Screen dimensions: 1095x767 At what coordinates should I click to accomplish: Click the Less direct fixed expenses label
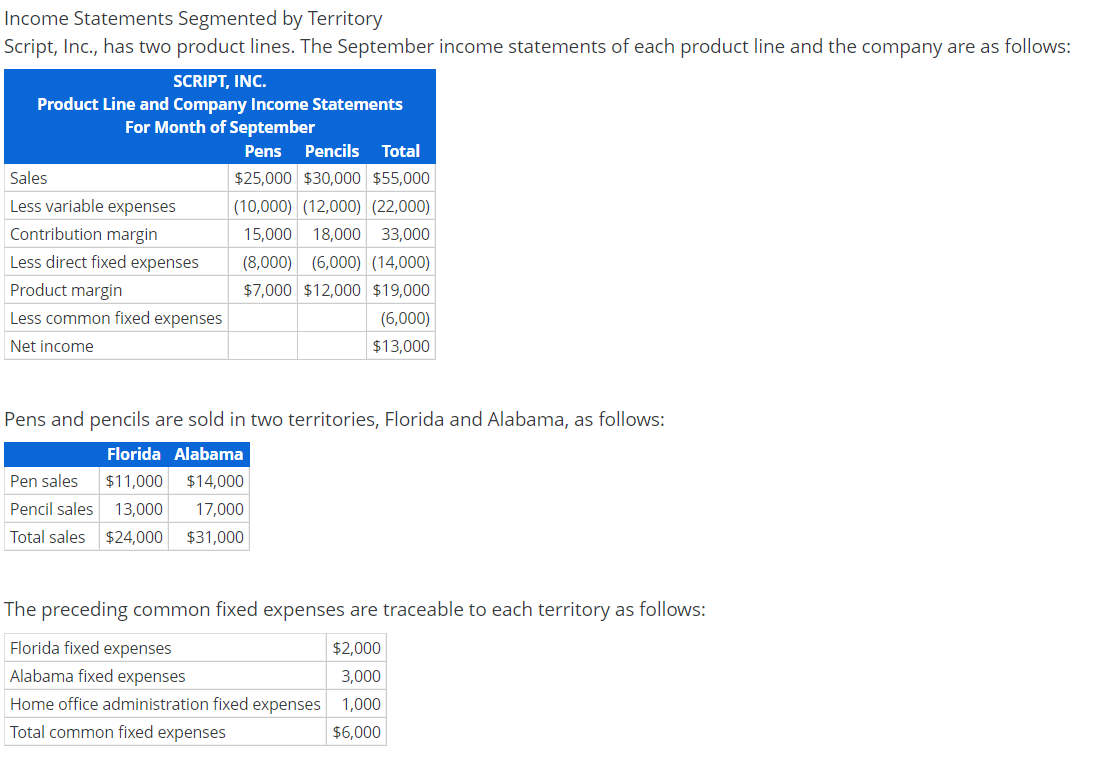103,262
